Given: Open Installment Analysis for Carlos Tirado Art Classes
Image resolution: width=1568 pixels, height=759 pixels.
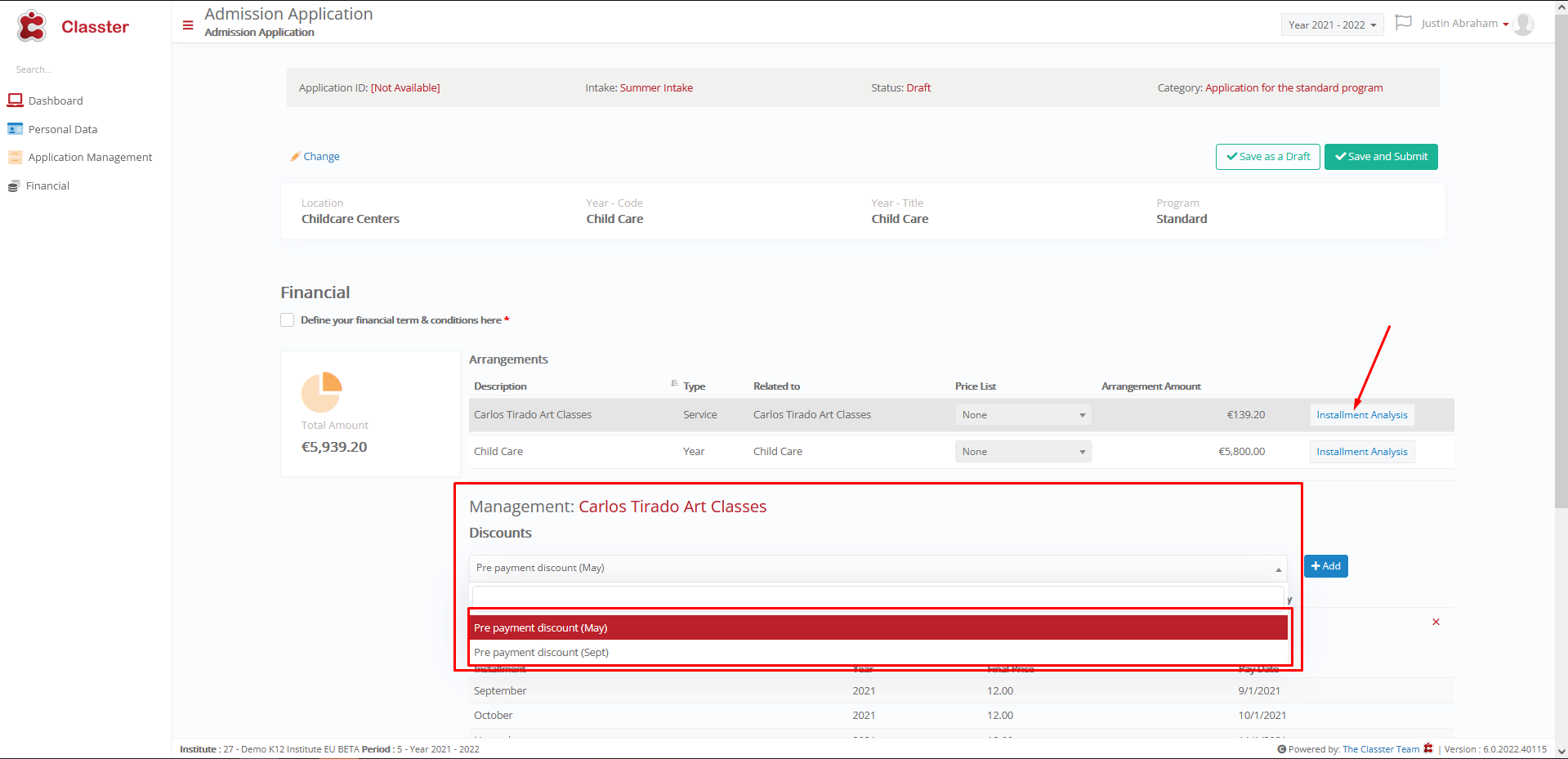Looking at the screenshot, I should (1361, 415).
